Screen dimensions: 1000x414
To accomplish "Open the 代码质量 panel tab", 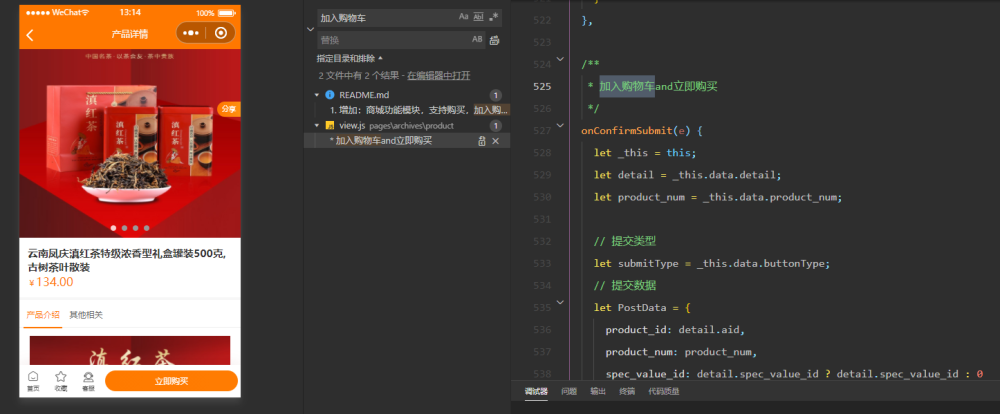I will click(664, 391).
